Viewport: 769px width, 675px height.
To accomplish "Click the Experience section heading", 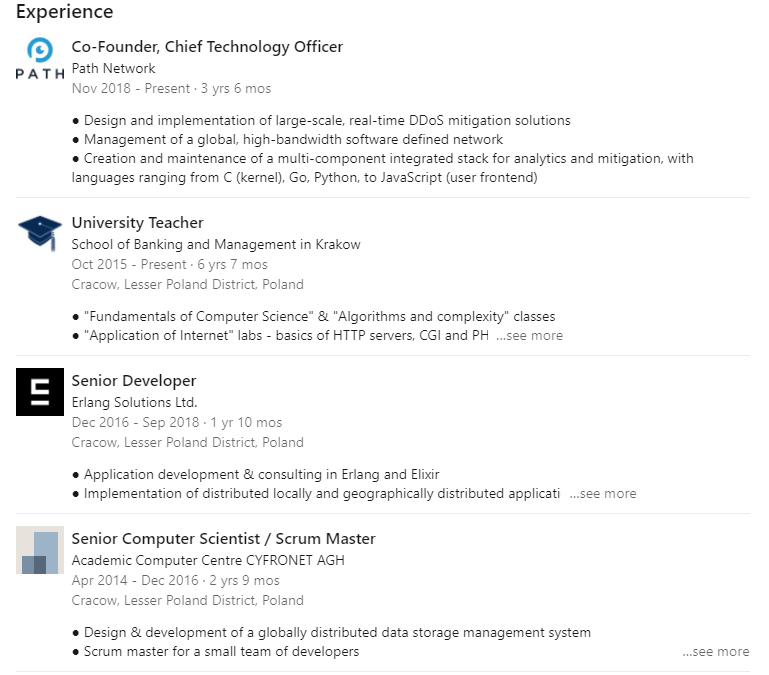I will click(x=64, y=12).
